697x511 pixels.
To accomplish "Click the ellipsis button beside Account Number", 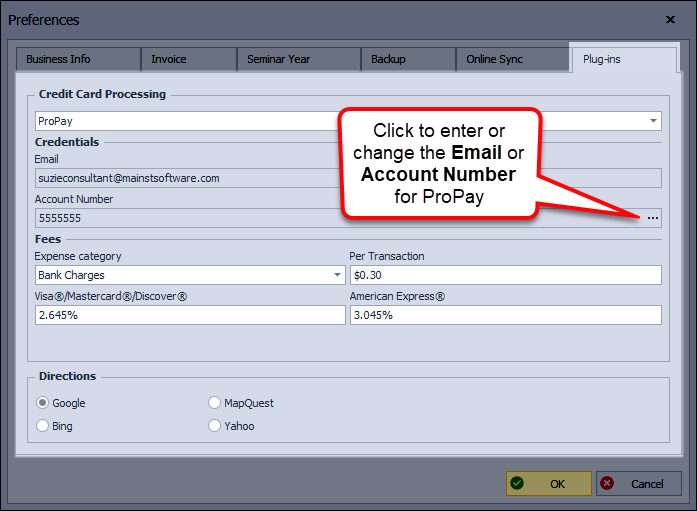I will click(x=652, y=218).
